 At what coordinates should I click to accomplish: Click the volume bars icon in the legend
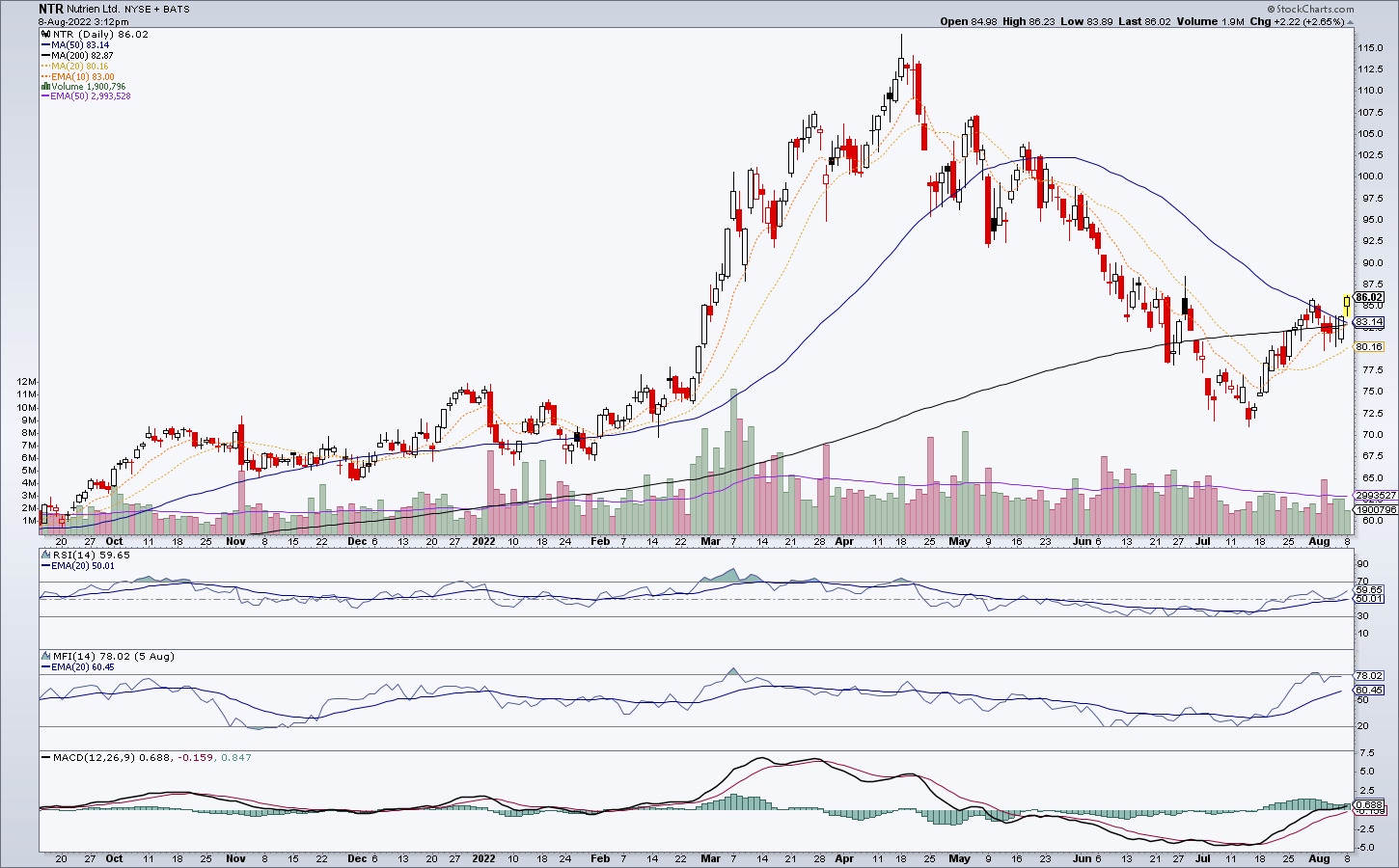[45, 87]
